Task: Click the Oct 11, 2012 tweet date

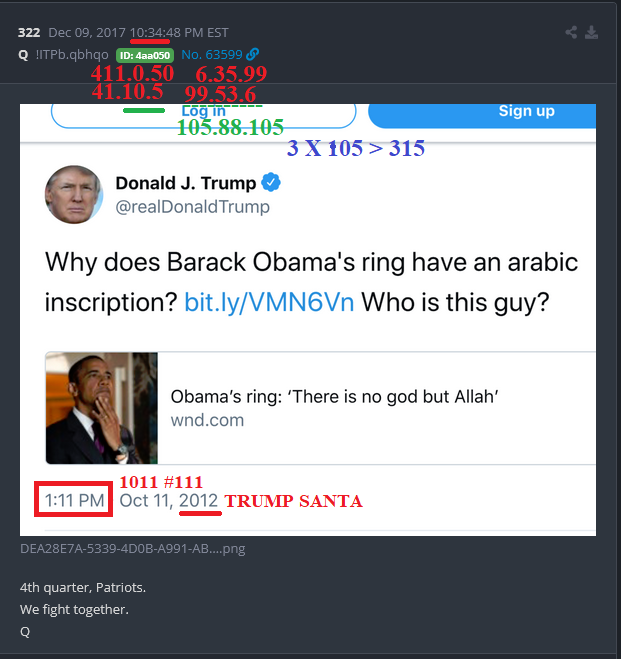Action: pos(169,501)
